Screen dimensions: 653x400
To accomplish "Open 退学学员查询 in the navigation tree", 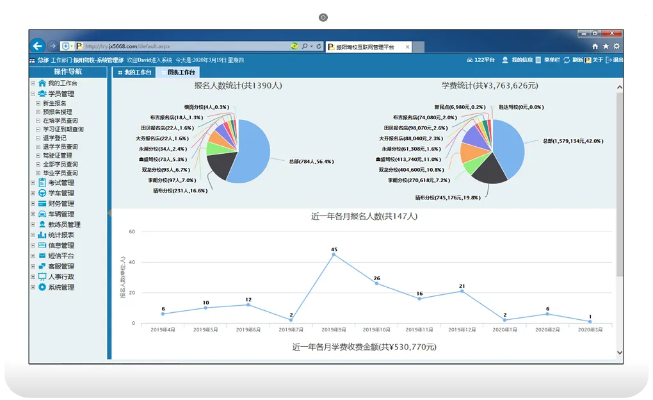I will 60,147.
